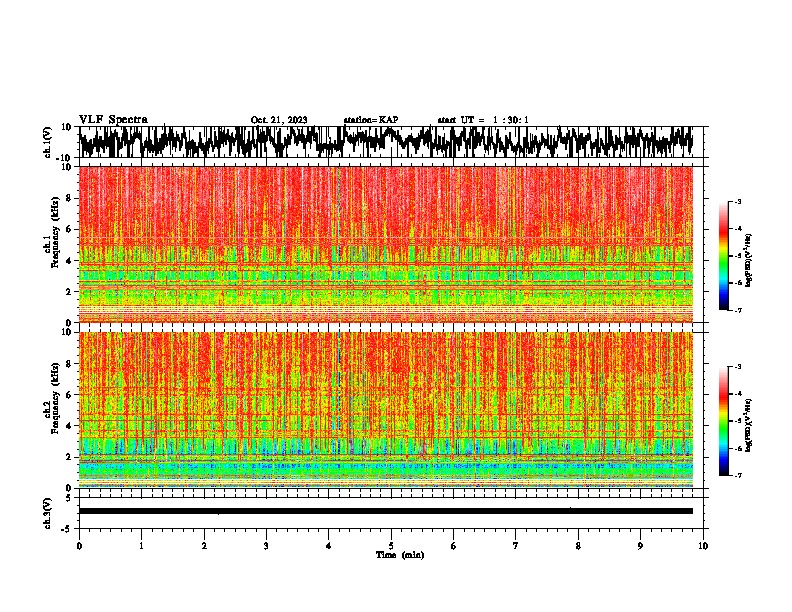Image resolution: width=792 pixels, height=612 pixels.
Task: Select the date label "Oct. 21, 2023"
Action: [279, 120]
